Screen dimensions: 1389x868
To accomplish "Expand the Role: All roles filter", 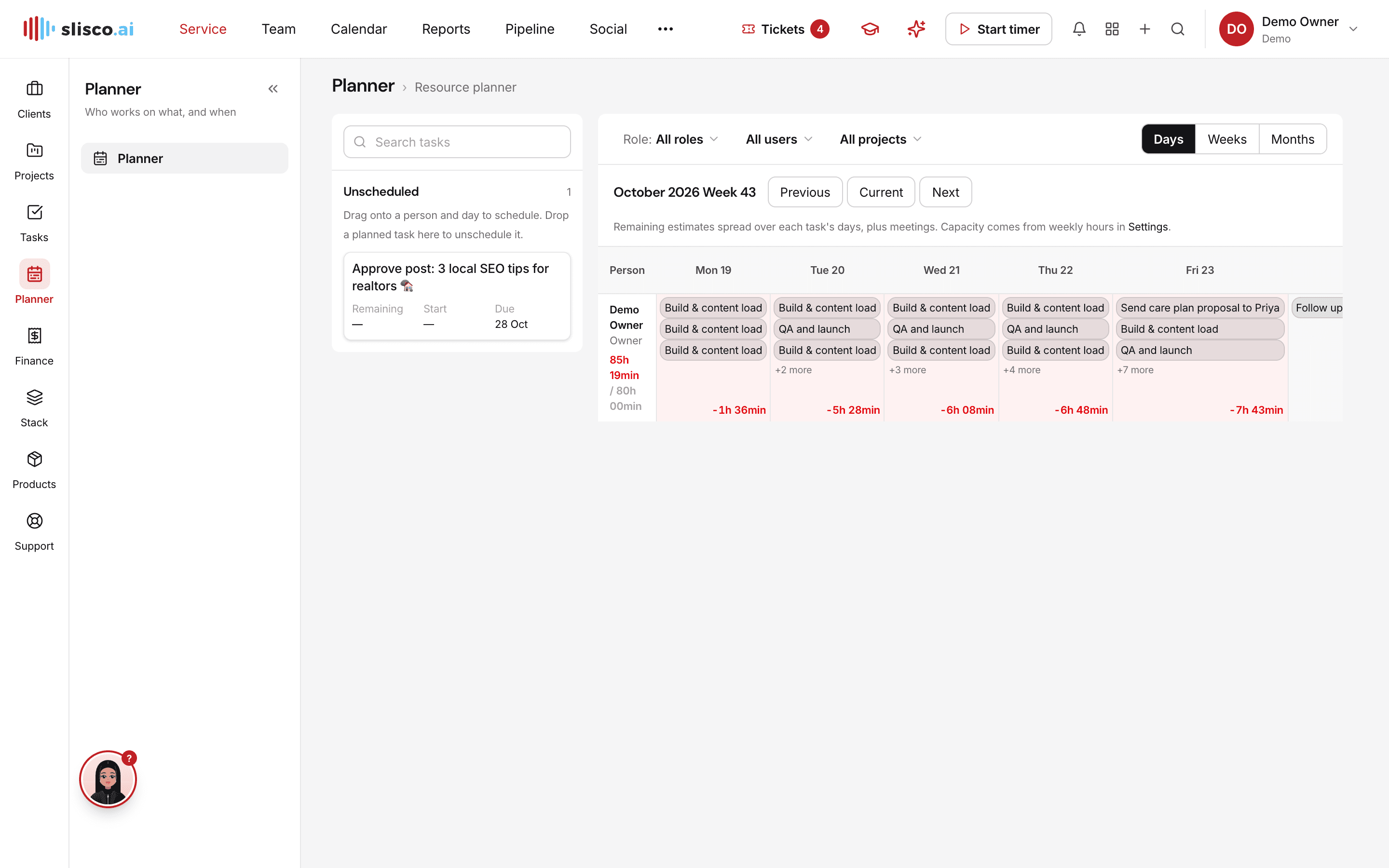I will pyautogui.click(x=670, y=139).
